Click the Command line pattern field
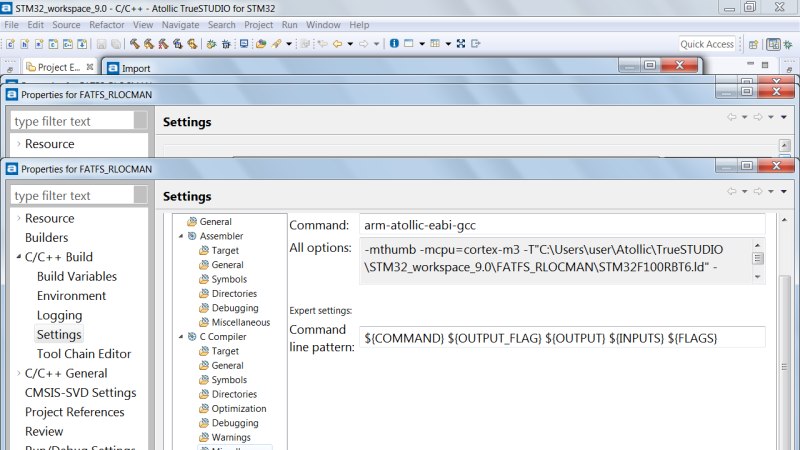Viewport: 800px width, 450px height. point(562,338)
